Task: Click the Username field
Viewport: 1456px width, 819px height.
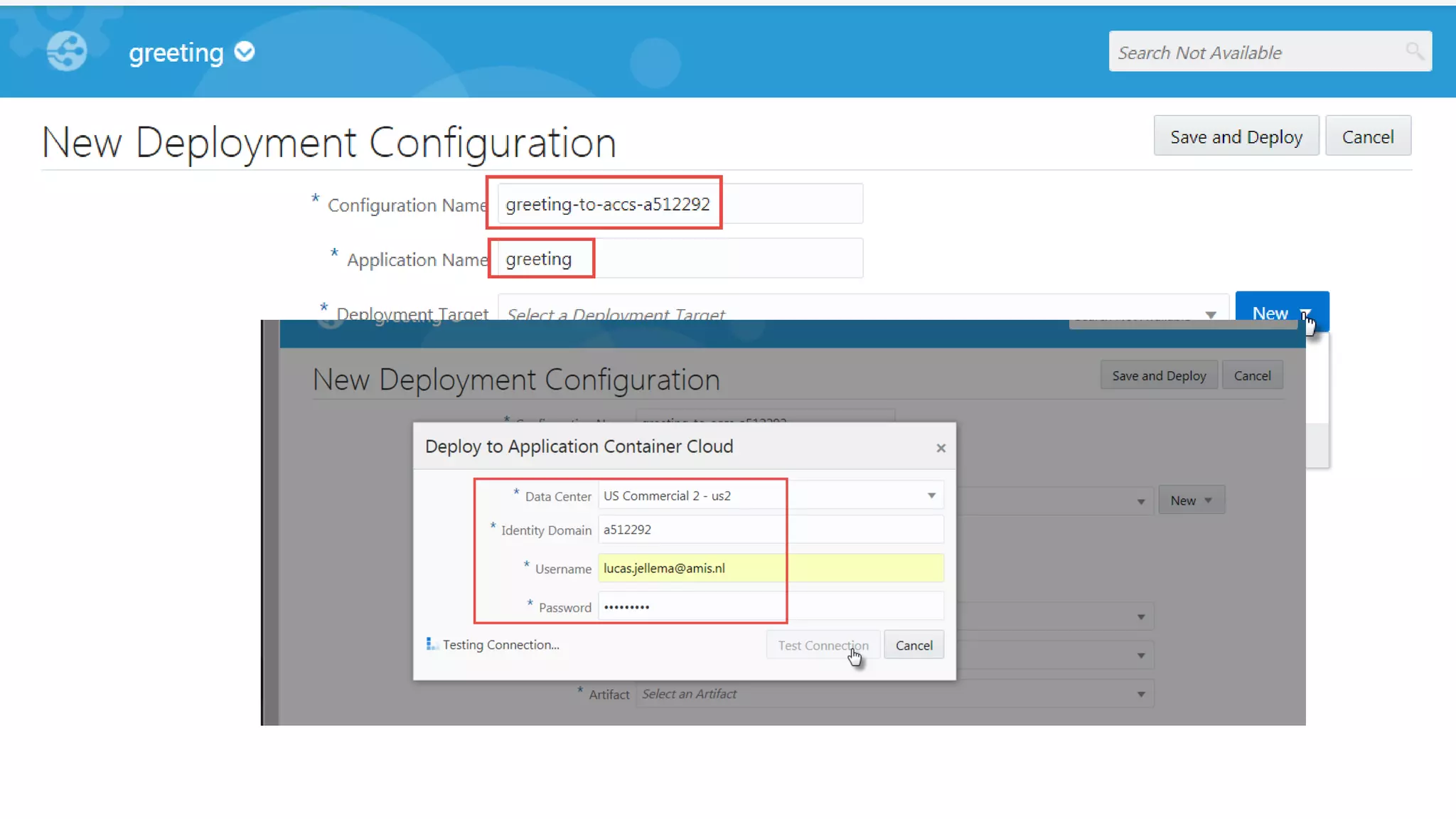Action: pyautogui.click(x=770, y=568)
